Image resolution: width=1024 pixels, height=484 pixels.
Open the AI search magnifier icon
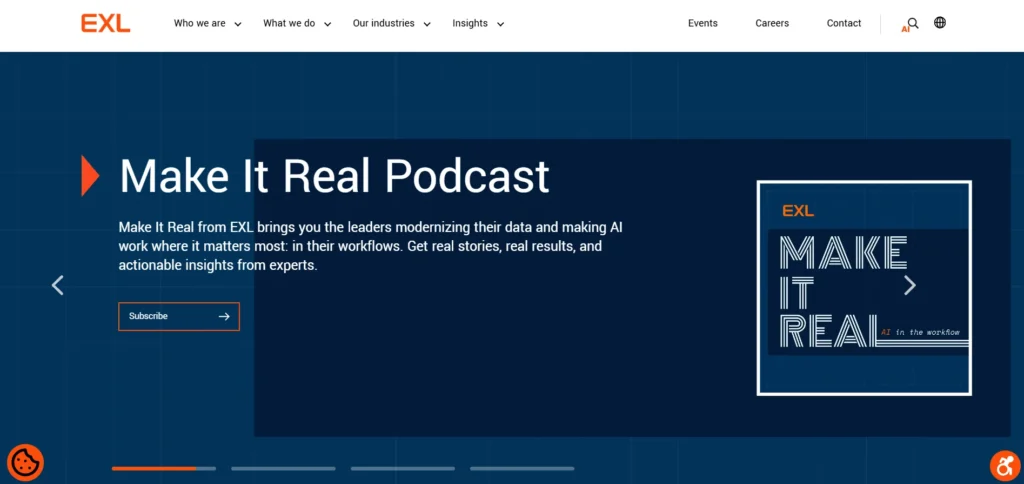[x=912, y=24]
